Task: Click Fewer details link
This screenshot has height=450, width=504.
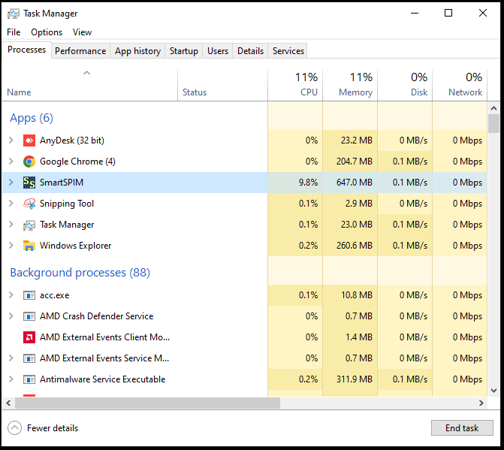Action: point(52,428)
